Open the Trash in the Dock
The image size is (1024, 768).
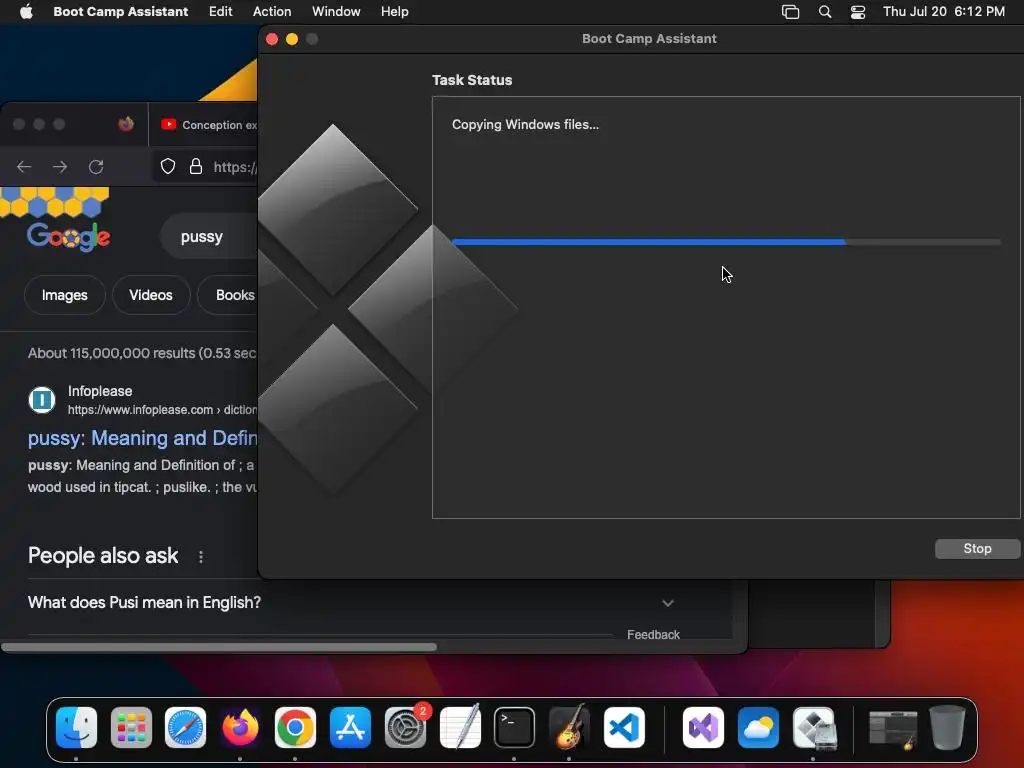[x=947, y=727]
